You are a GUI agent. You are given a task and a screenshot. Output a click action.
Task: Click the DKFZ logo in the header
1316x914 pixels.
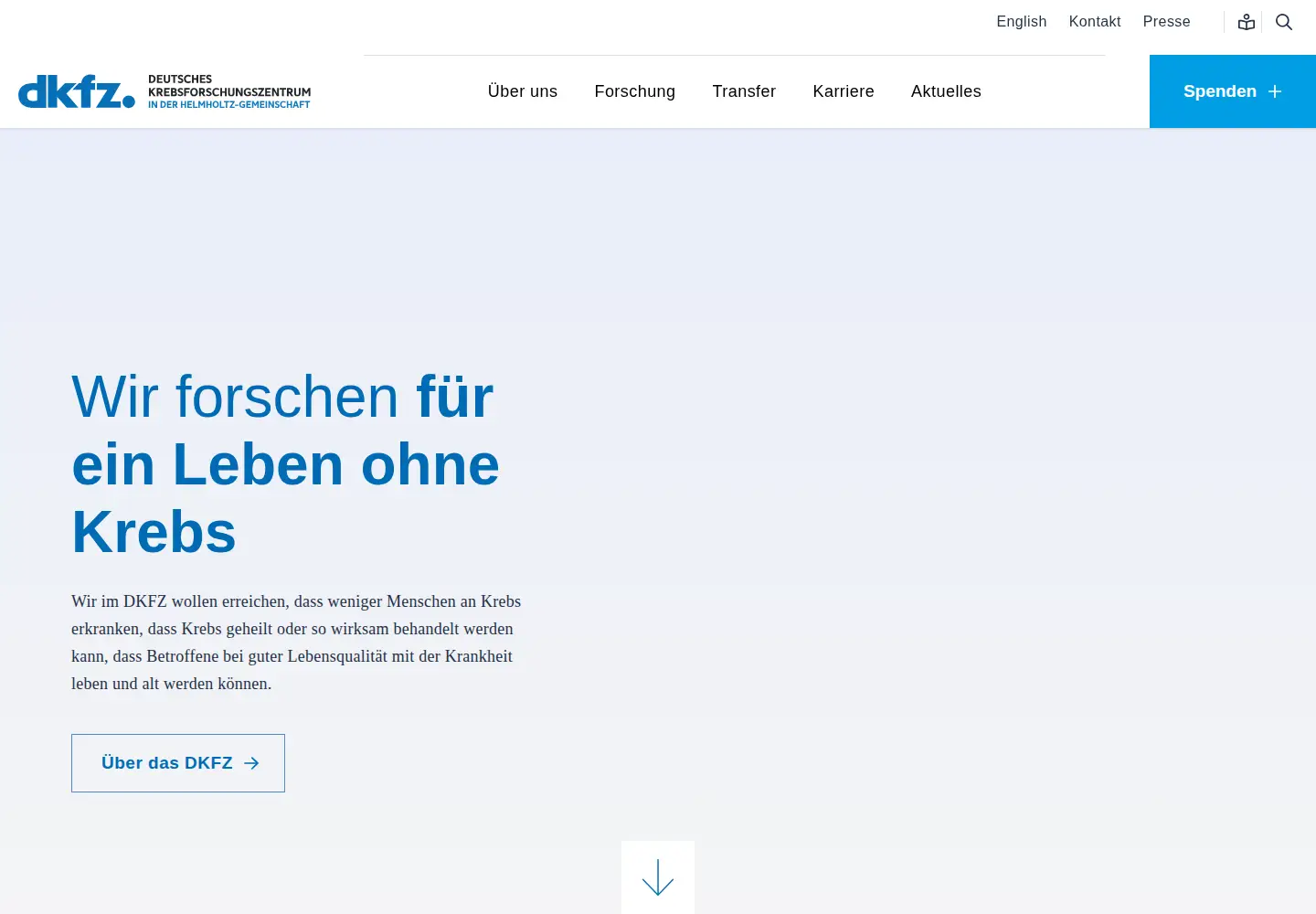click(x=164, y=91)
